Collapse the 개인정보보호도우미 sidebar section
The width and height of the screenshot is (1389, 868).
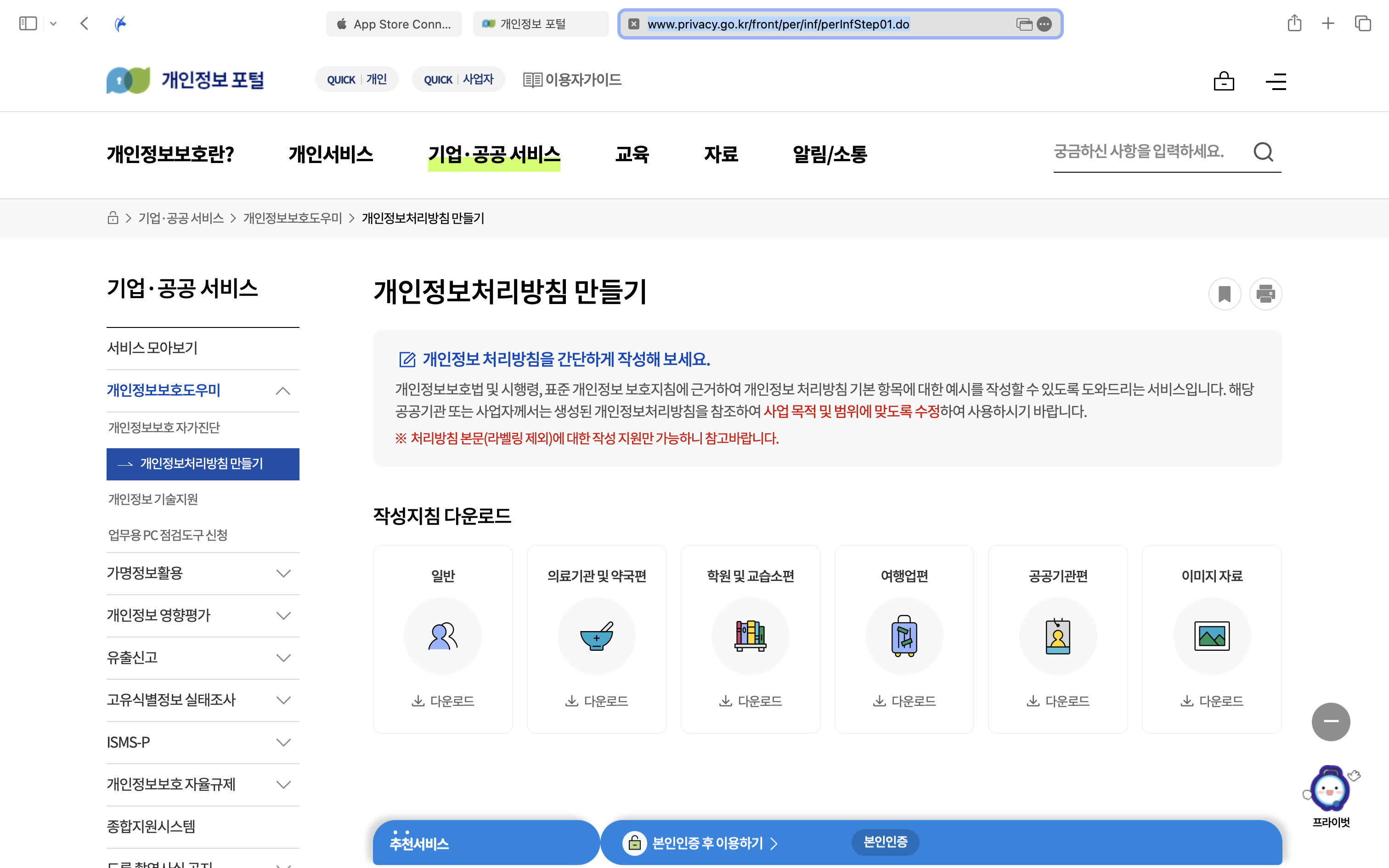(x=283, y=391)
